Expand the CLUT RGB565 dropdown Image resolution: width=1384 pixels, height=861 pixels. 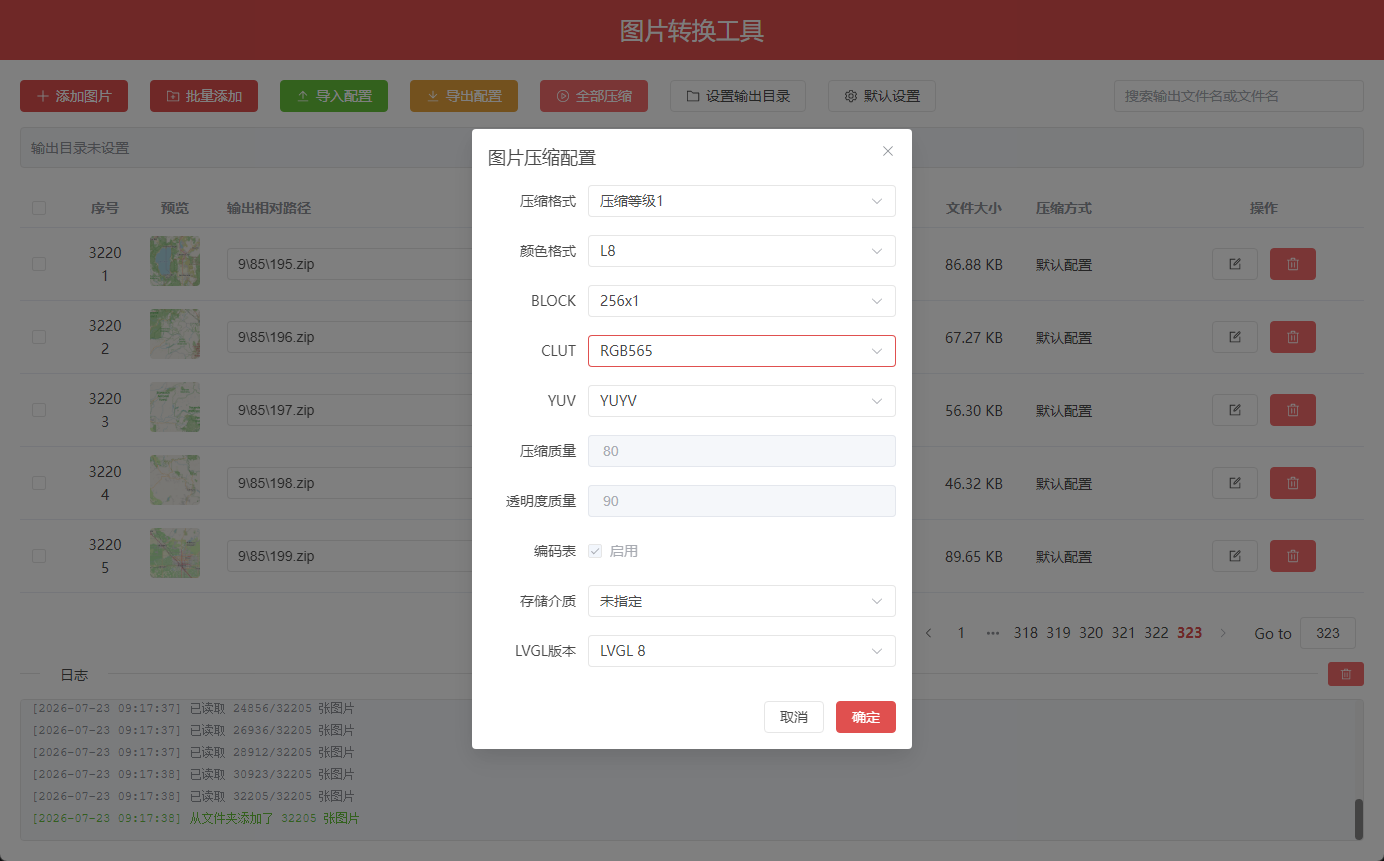pos(742,351)
